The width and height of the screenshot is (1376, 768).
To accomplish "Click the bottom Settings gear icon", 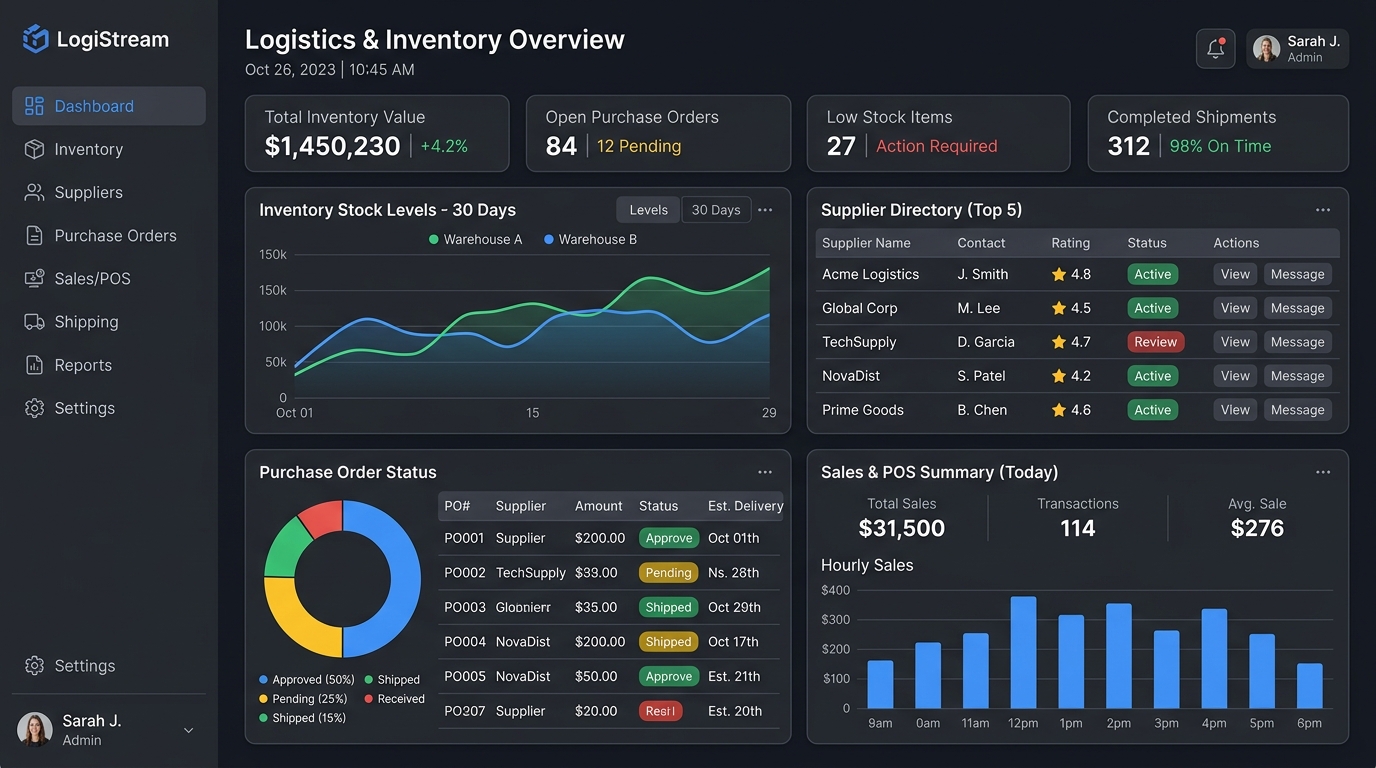I will click(34, 666).
